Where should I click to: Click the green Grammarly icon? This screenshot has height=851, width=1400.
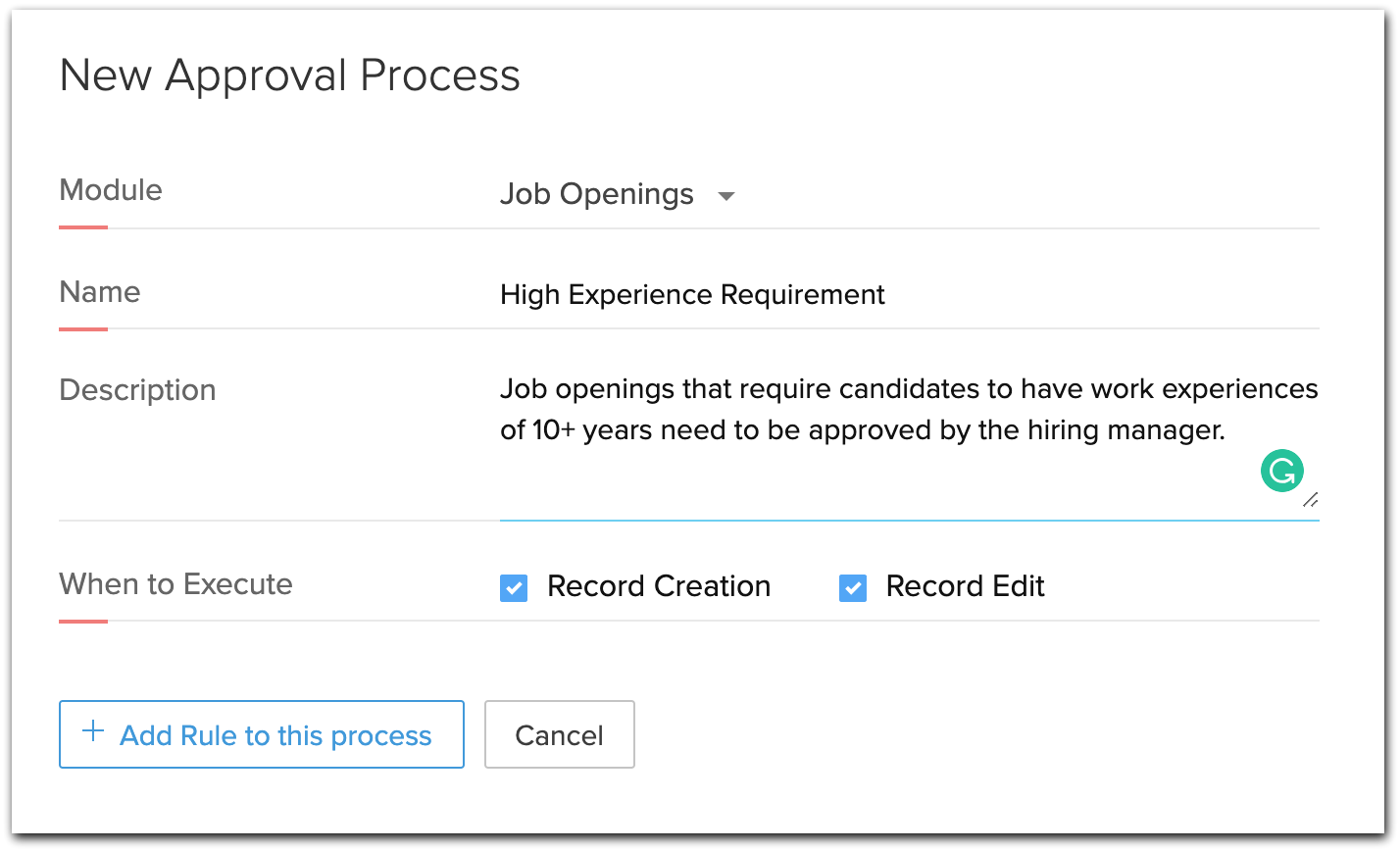pyautogui.click(x=1281, y=472)
